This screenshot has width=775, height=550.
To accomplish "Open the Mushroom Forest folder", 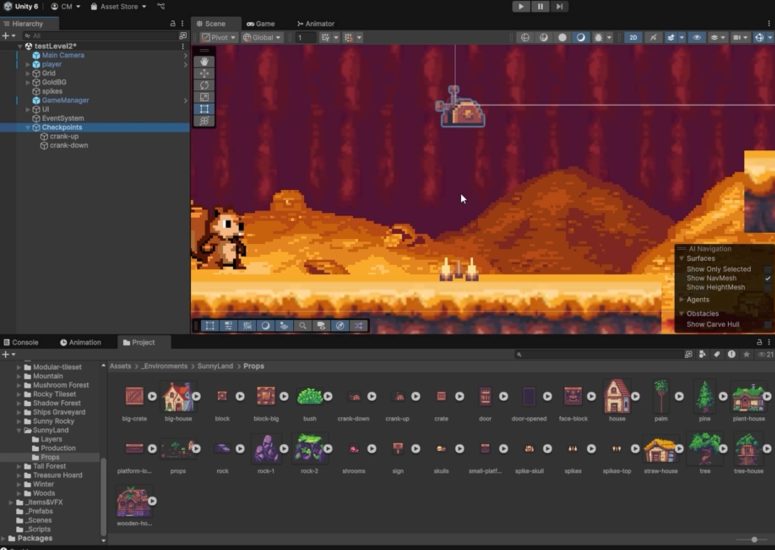I will 61,385.
